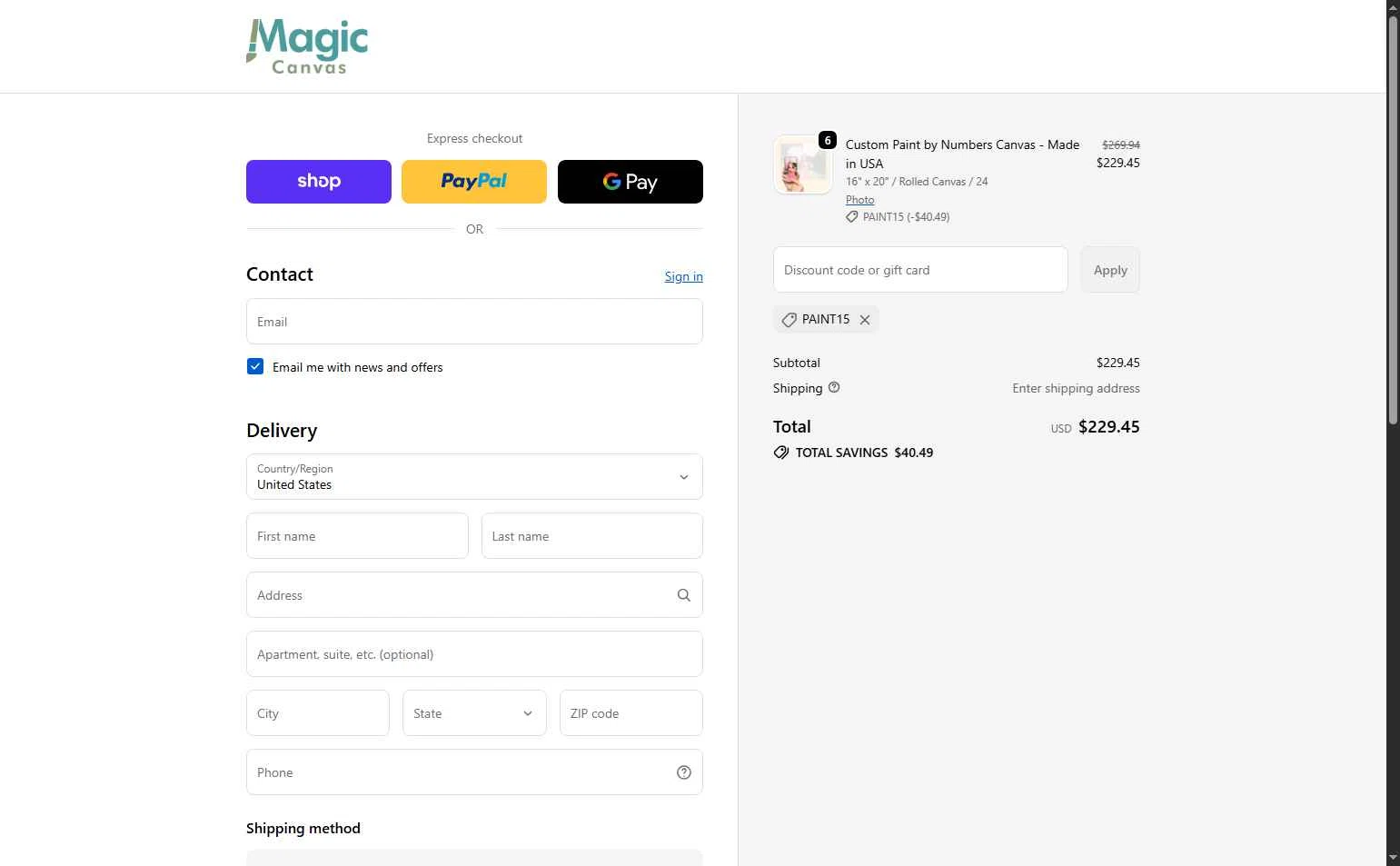The image size is (1400, 866).
Task: Click the 16" x 20" / Rolled Canvas variant text
Action: [x=917, y=182]
